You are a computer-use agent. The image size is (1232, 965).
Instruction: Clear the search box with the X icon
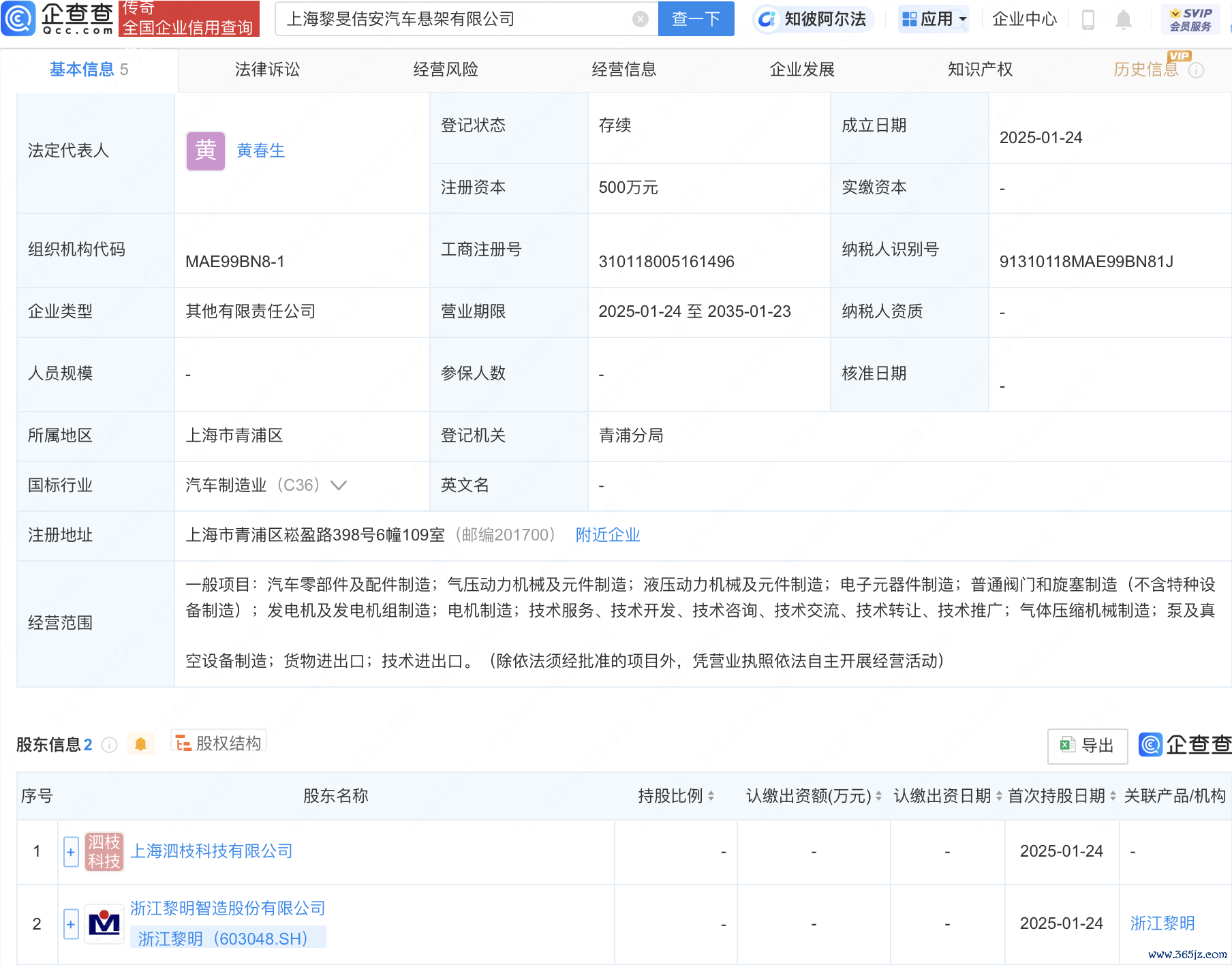point(640,19)
